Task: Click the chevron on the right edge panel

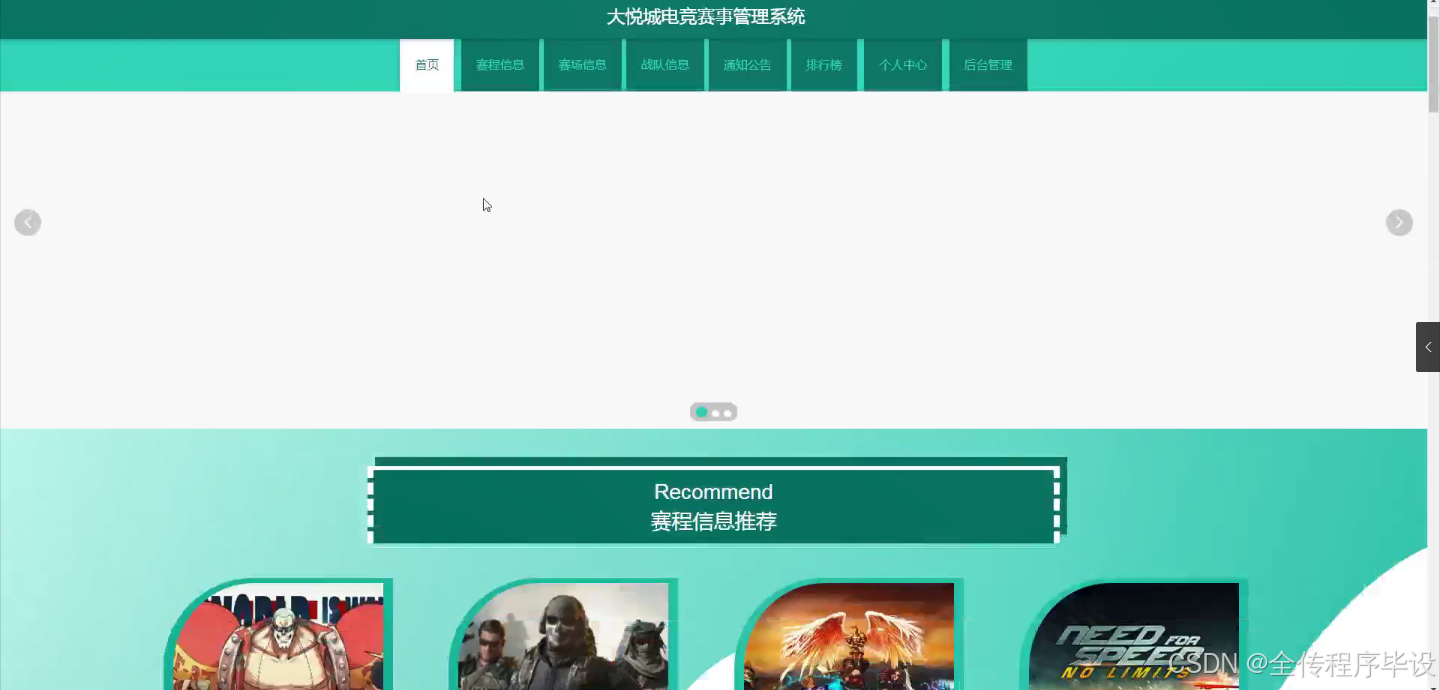Action: click(x=1428, y=347)
